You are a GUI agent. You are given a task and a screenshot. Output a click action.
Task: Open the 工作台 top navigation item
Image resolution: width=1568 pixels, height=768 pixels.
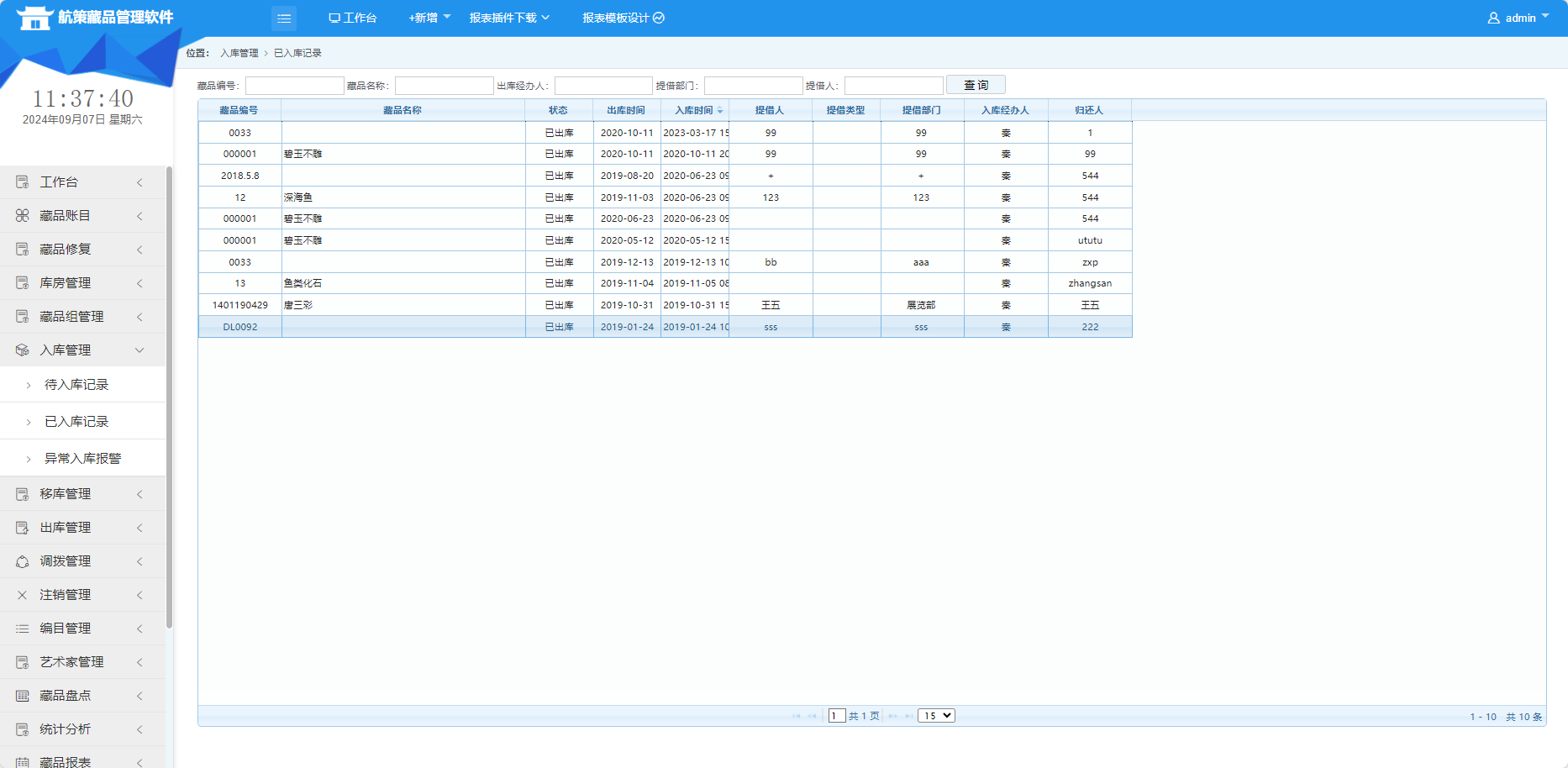(x=353, y=18)
